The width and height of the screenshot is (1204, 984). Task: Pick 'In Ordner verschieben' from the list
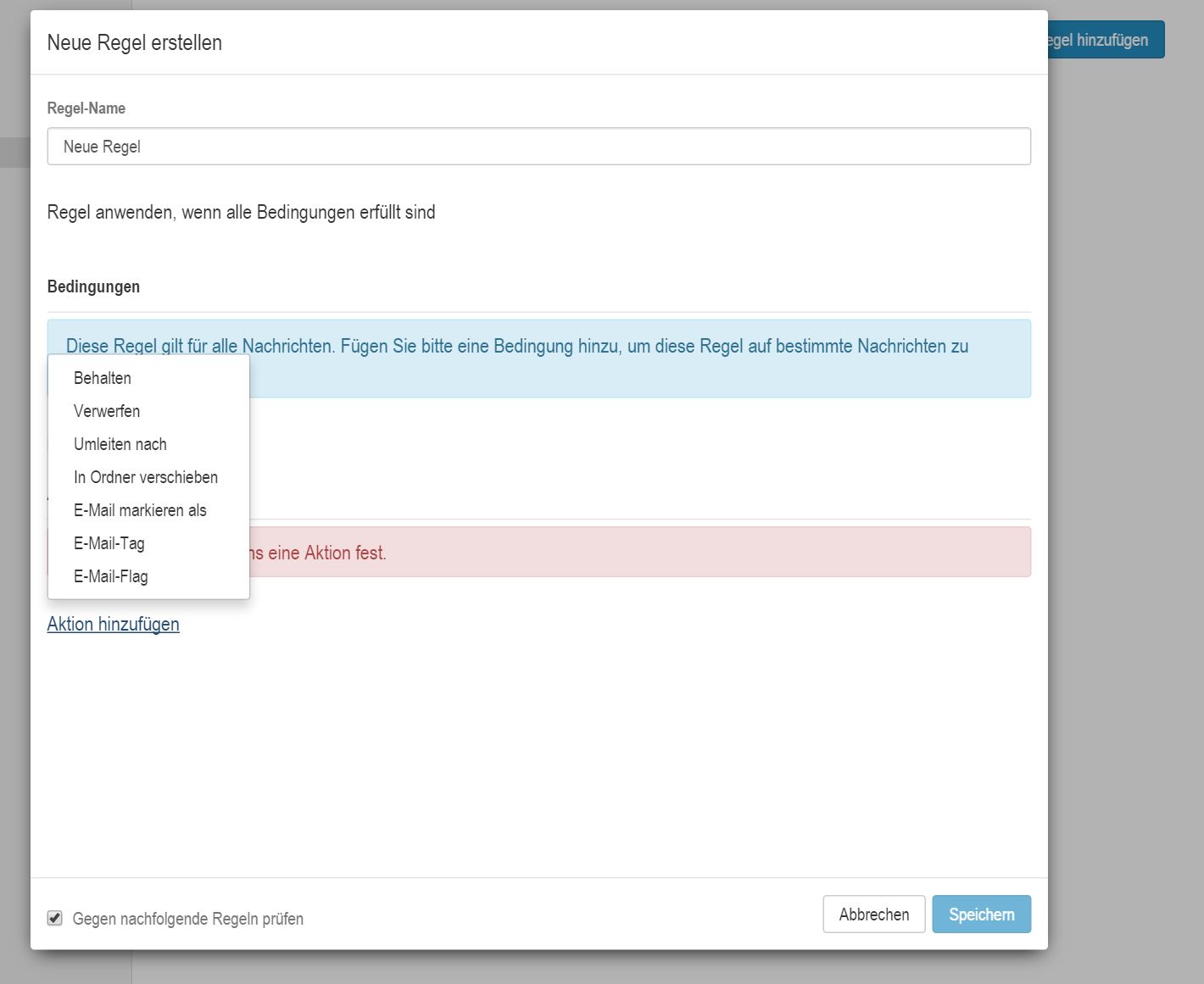point(146,477)
